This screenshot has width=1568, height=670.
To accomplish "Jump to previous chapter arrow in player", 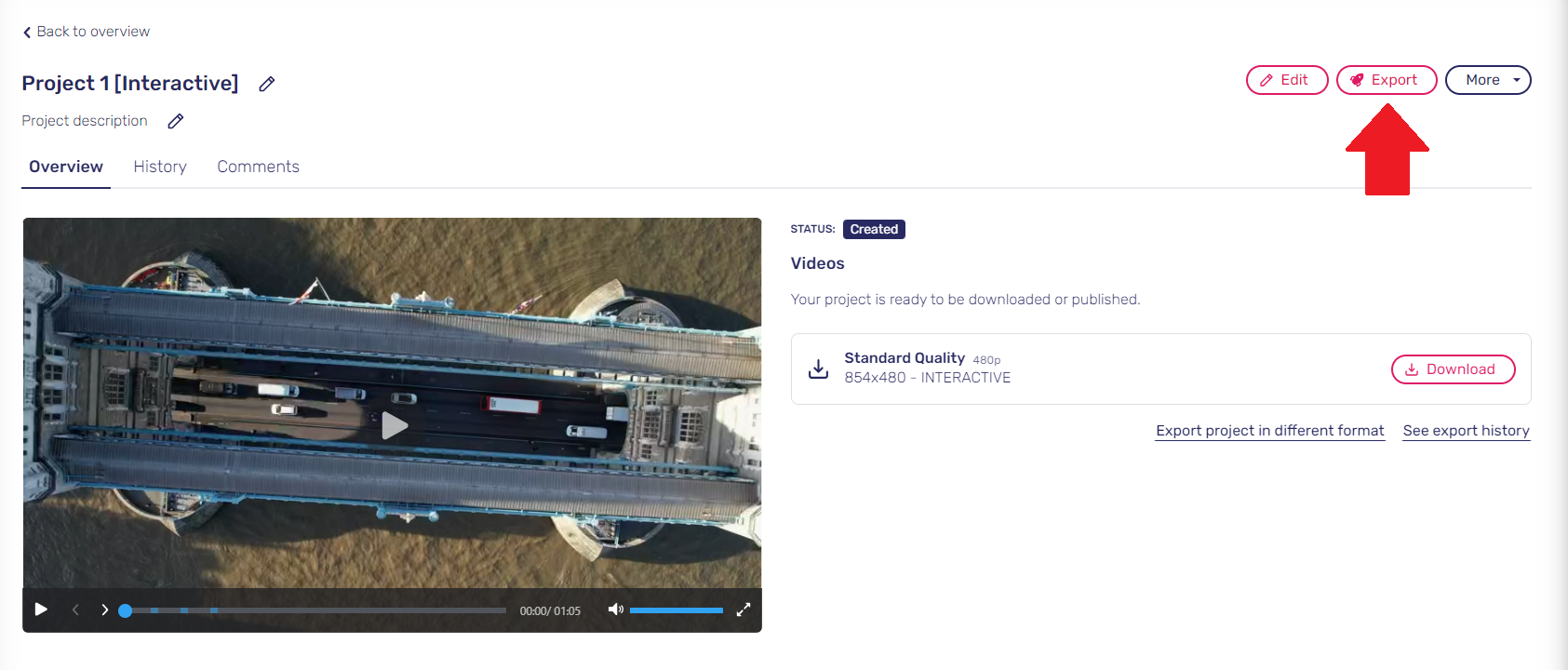I will [75, 610].
